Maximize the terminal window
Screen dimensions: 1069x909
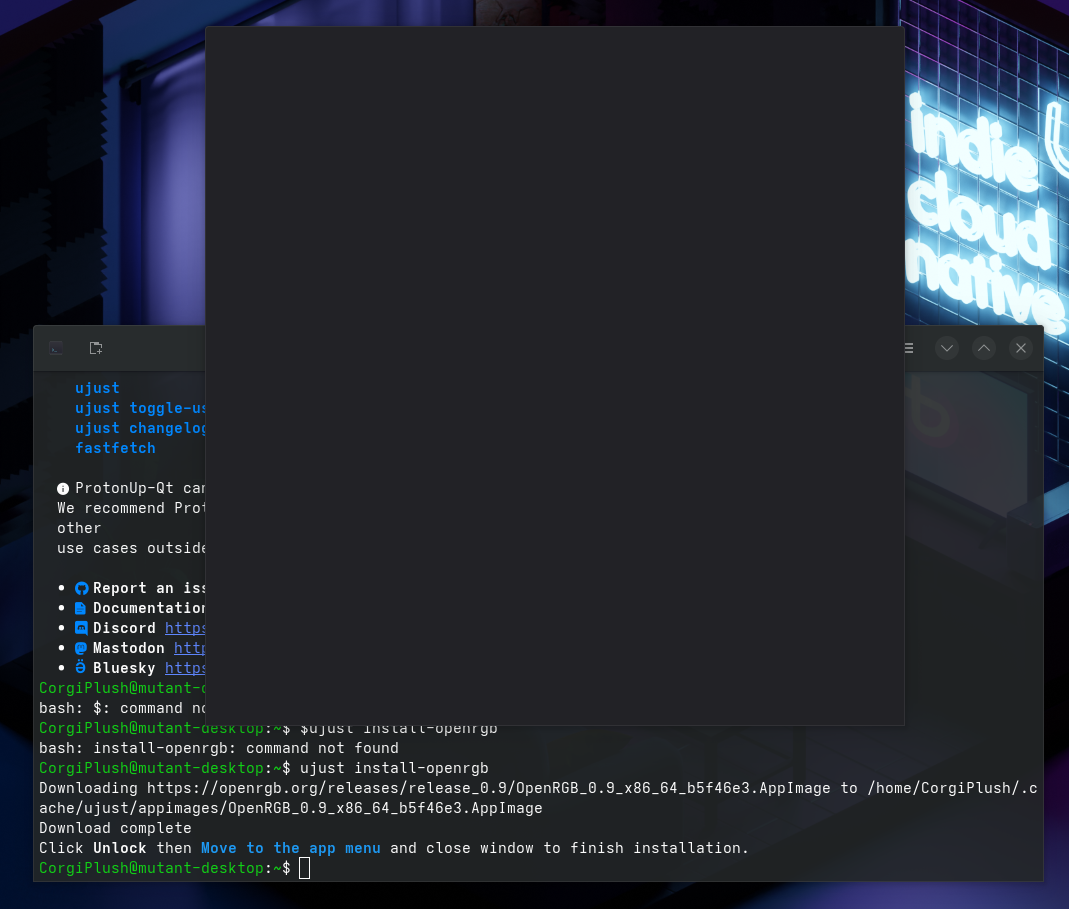click(984, 348)
